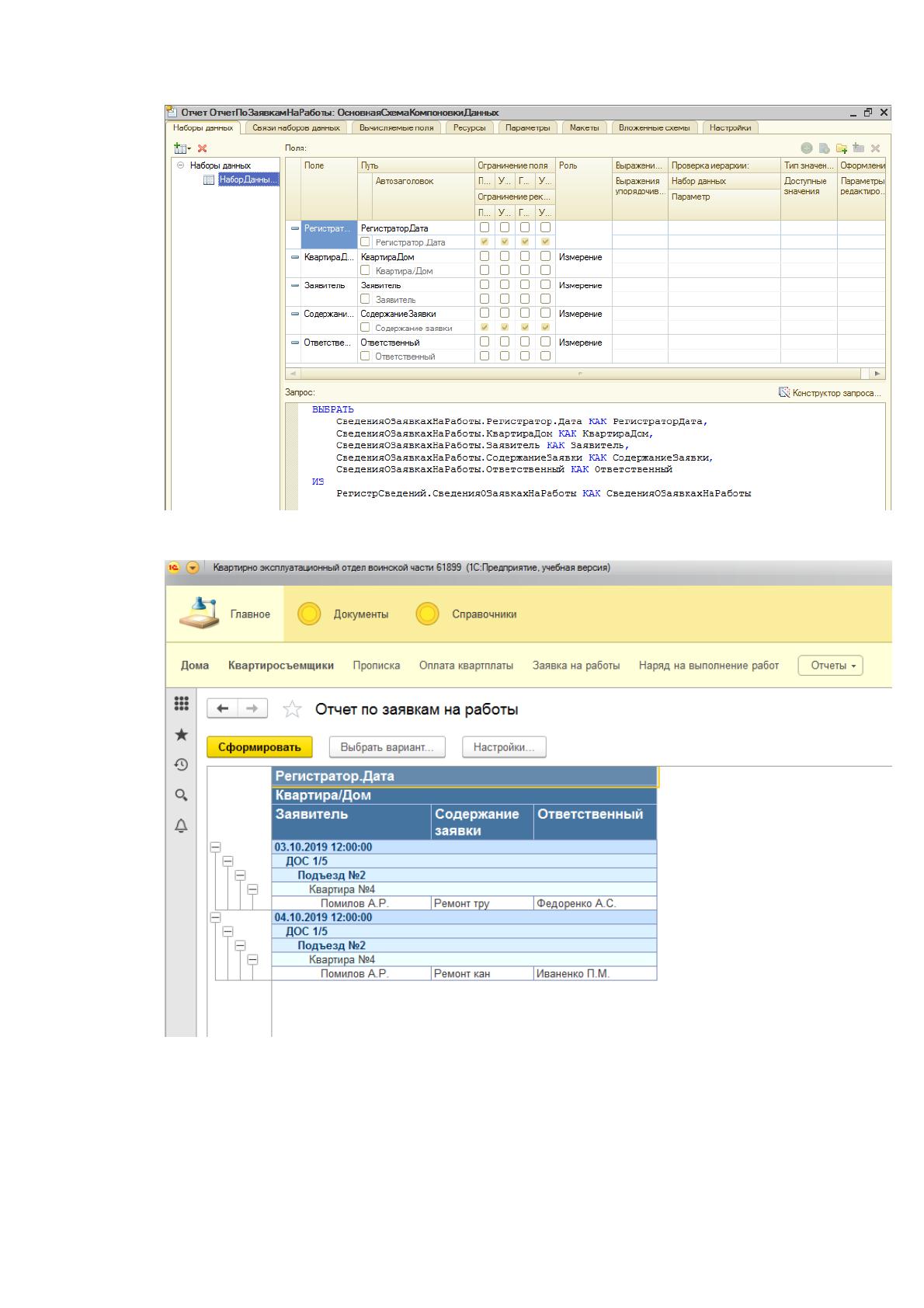Switch to the Ресурсы tab
Screen dimensions: 924x1308
point(470,127)
